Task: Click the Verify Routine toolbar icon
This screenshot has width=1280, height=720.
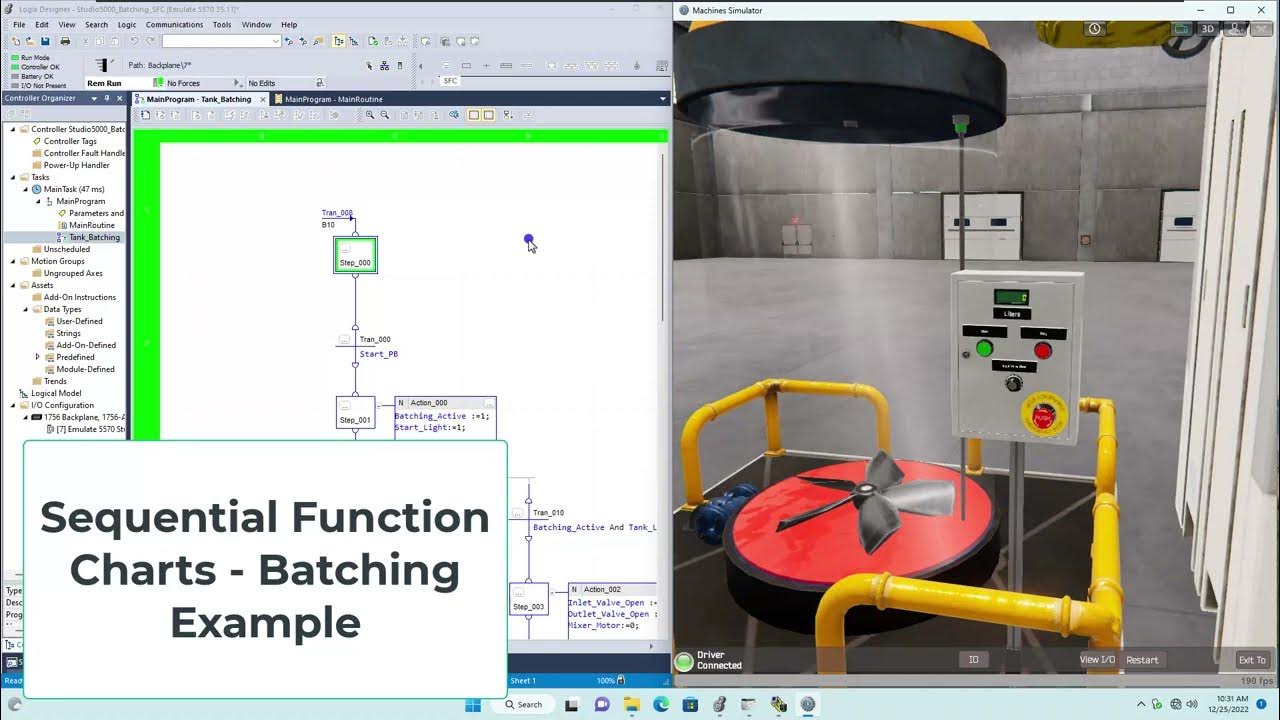Action: [x=373, y=41]
